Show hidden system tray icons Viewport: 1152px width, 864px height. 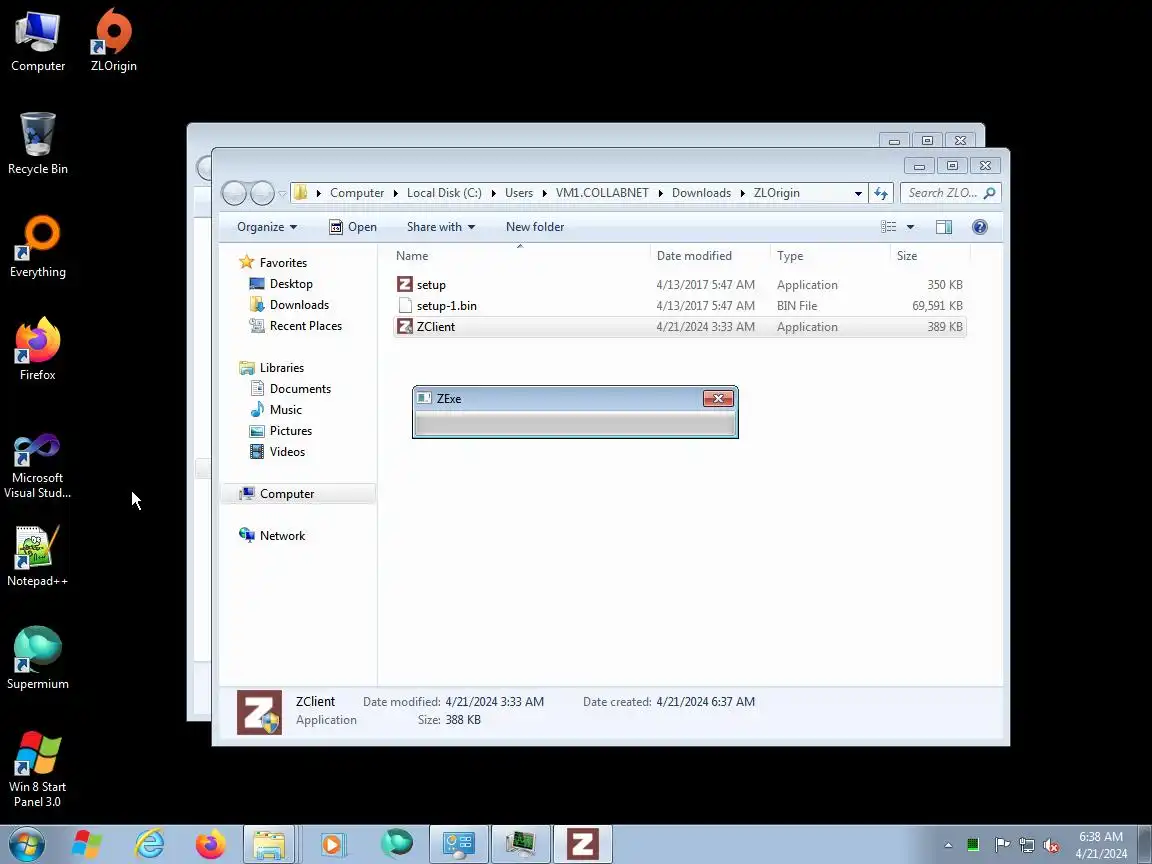coord(948,845)
